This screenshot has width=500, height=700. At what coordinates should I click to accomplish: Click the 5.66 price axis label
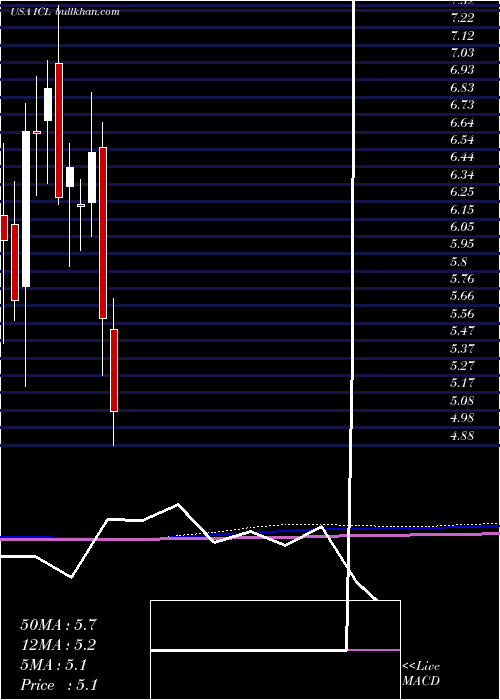point(462,296)
